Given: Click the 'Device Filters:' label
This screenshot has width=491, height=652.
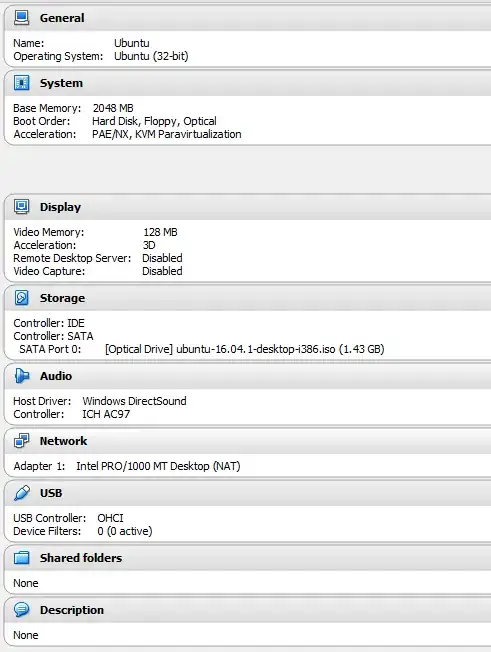Looking at the screenshot, I should point(47,531).
